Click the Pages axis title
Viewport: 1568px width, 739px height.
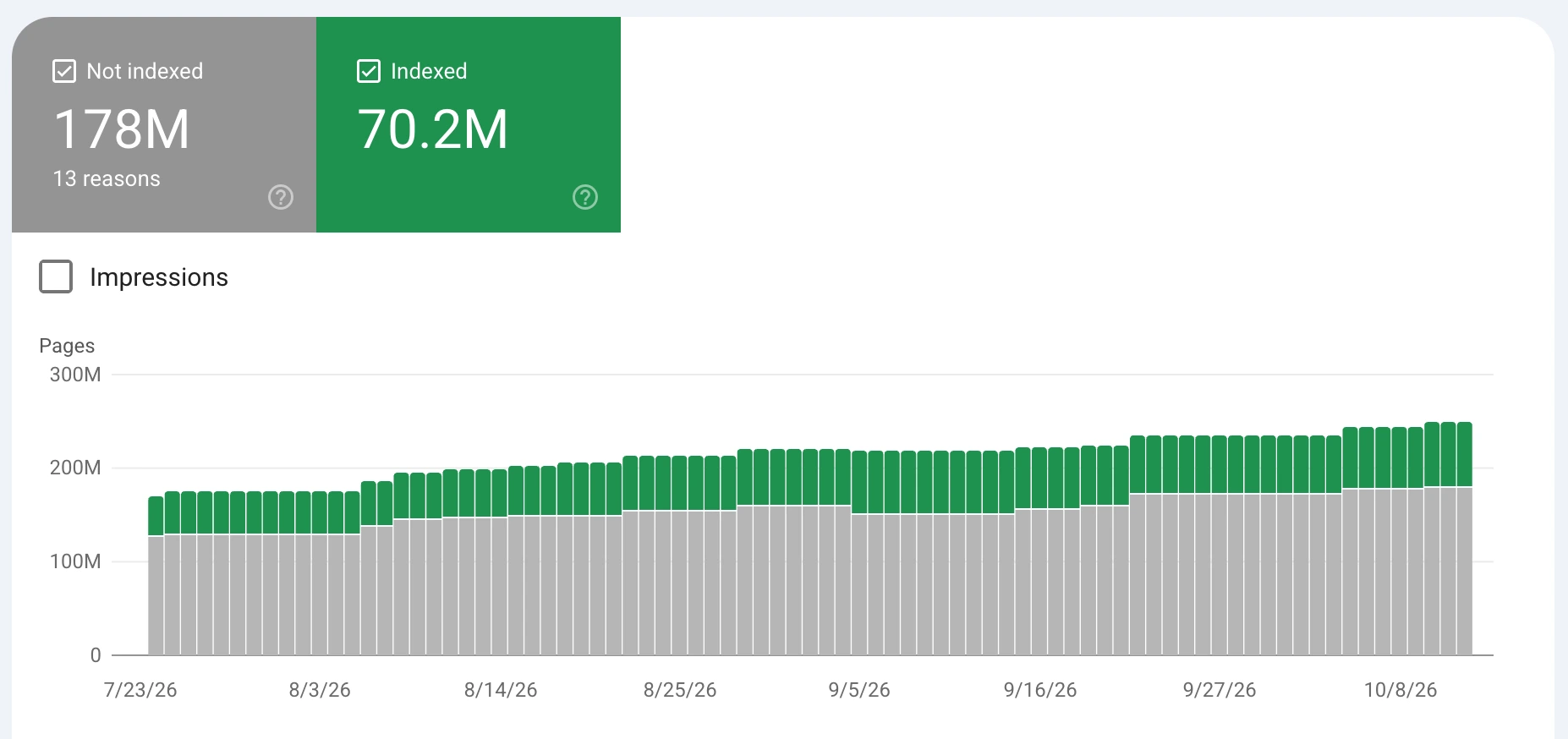(67, 346)
